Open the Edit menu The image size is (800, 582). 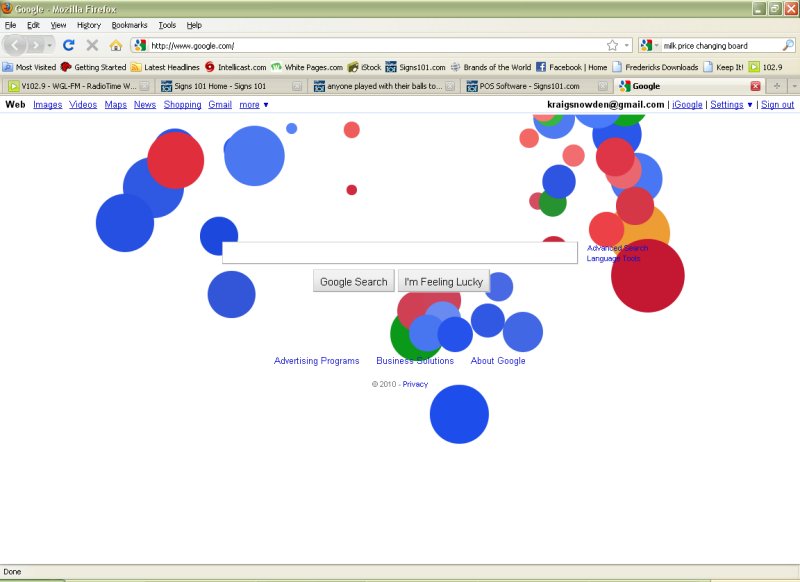tap(33, 25)
